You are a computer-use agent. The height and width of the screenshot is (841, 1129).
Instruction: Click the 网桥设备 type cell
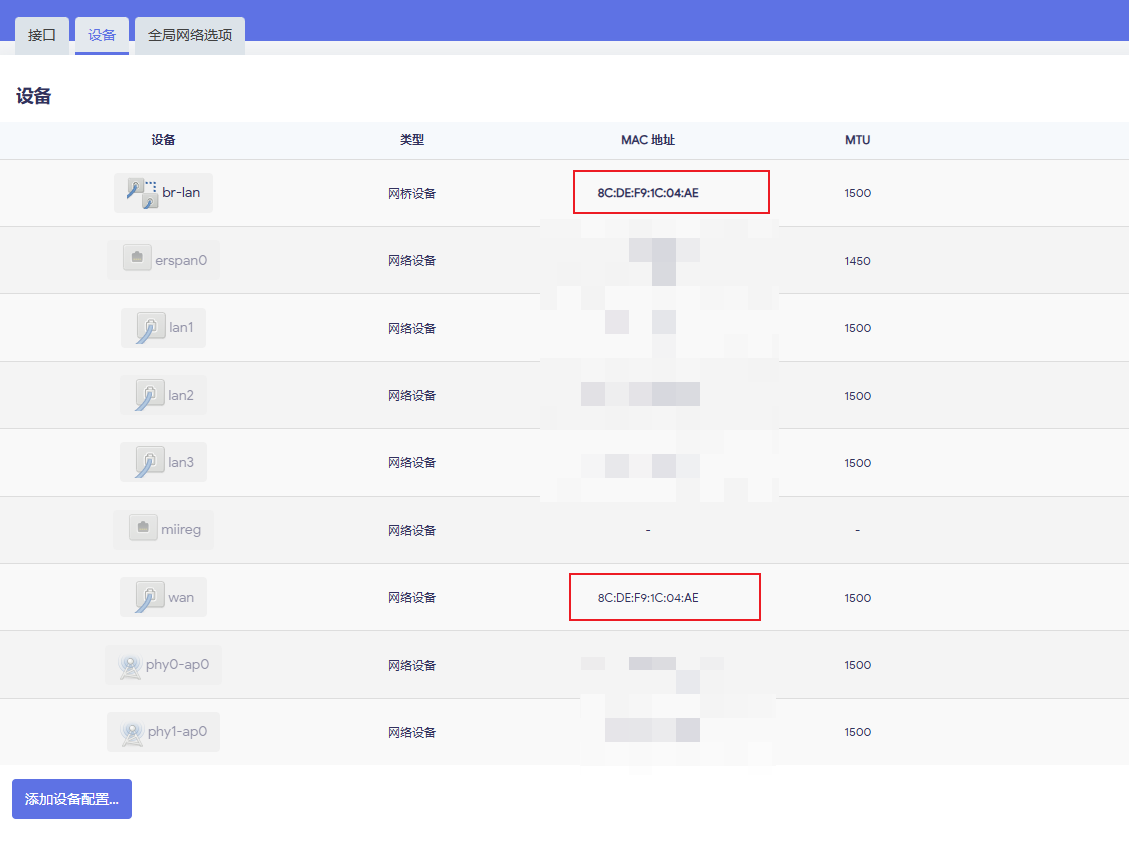tap(412, 193)
